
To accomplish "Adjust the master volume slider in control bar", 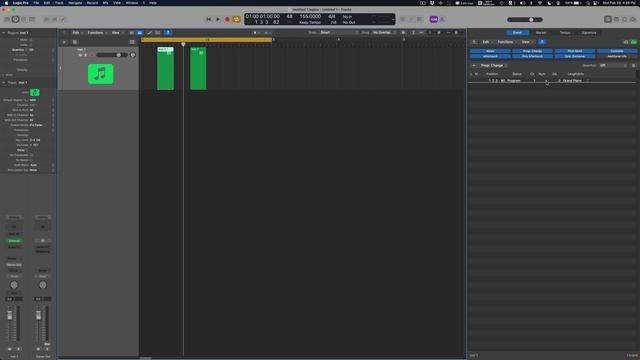I will [x=524, y=20].
